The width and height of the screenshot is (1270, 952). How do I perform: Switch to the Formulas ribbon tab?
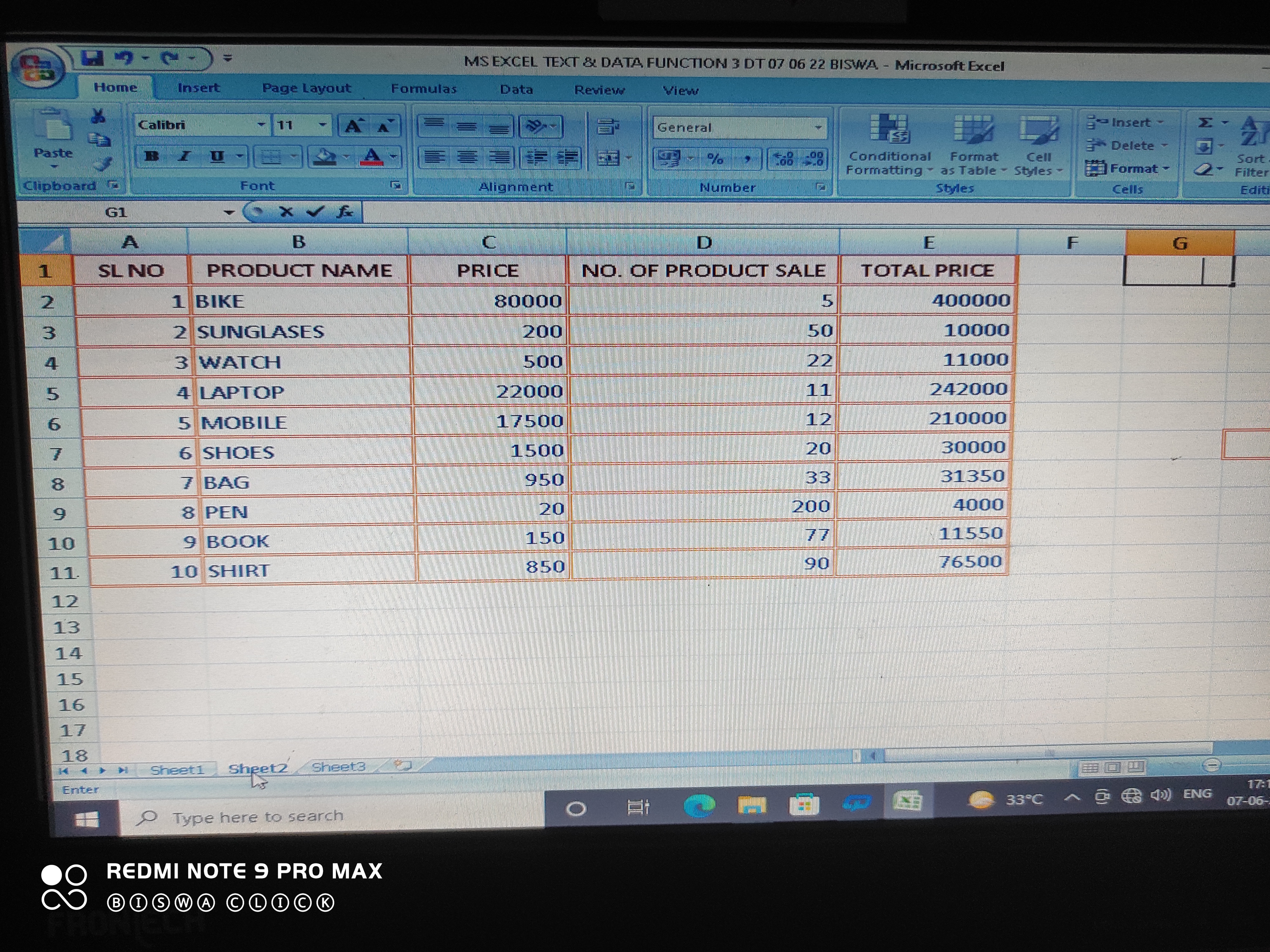[424, 89]
